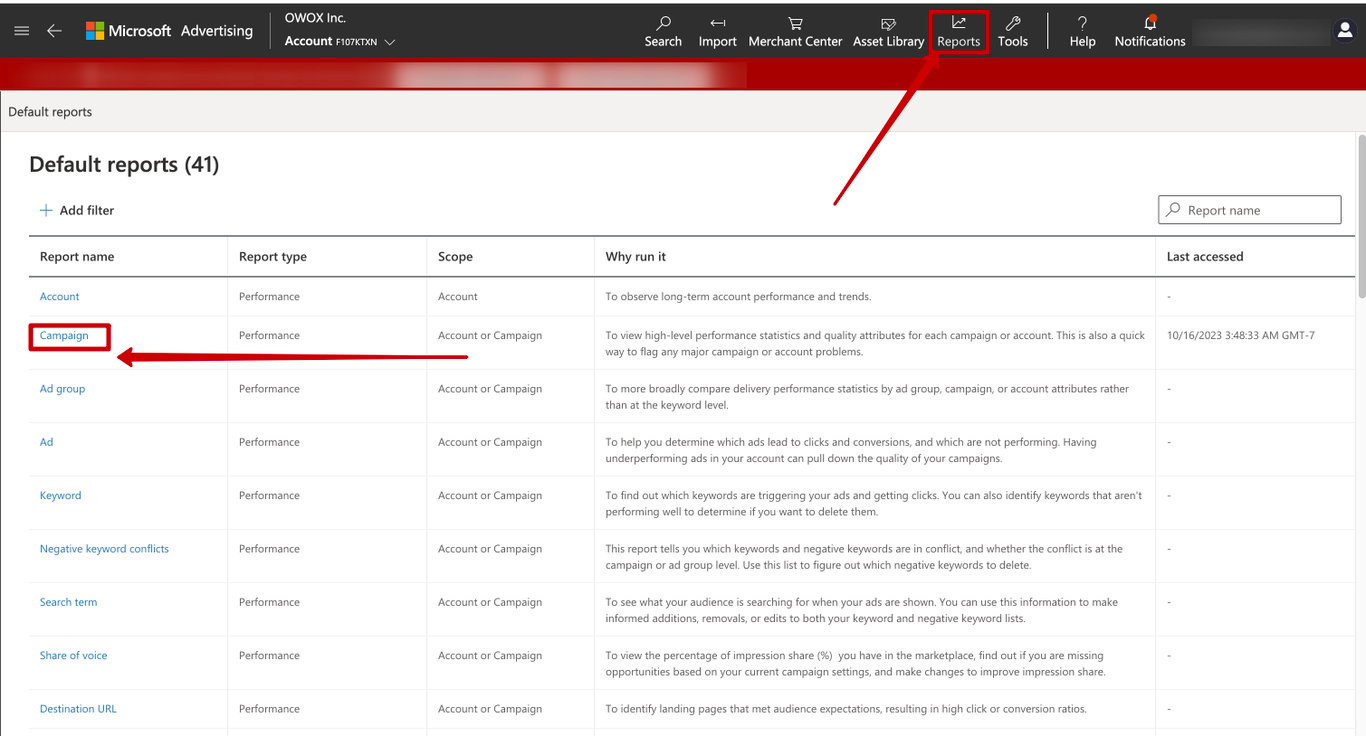The height and width of the screenshot is (736, 1366).
Task: Click the Microsoft Advertising logo
Action: point(169,31)
